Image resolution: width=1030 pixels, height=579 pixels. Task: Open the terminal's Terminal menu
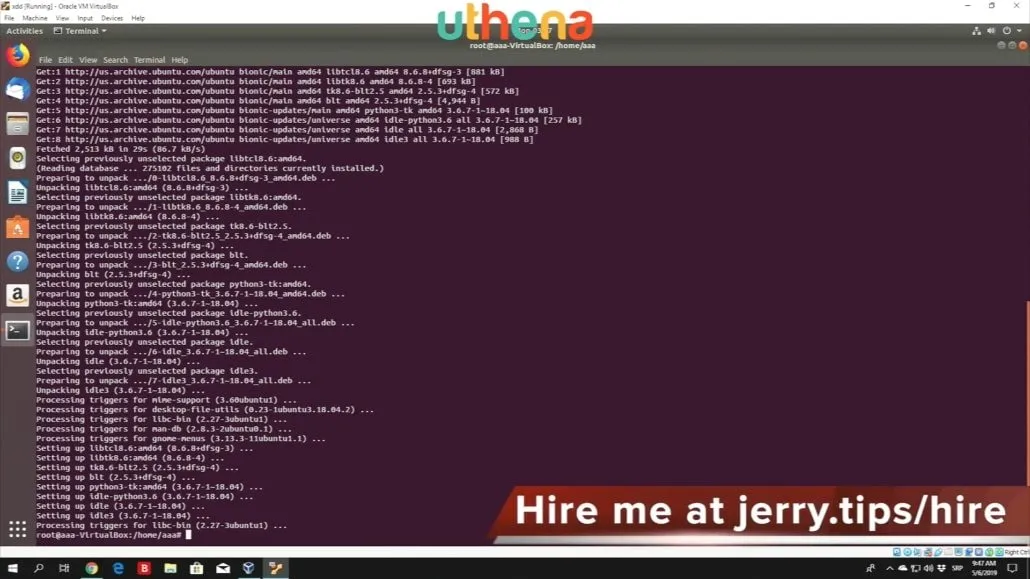tap(149, 60)
